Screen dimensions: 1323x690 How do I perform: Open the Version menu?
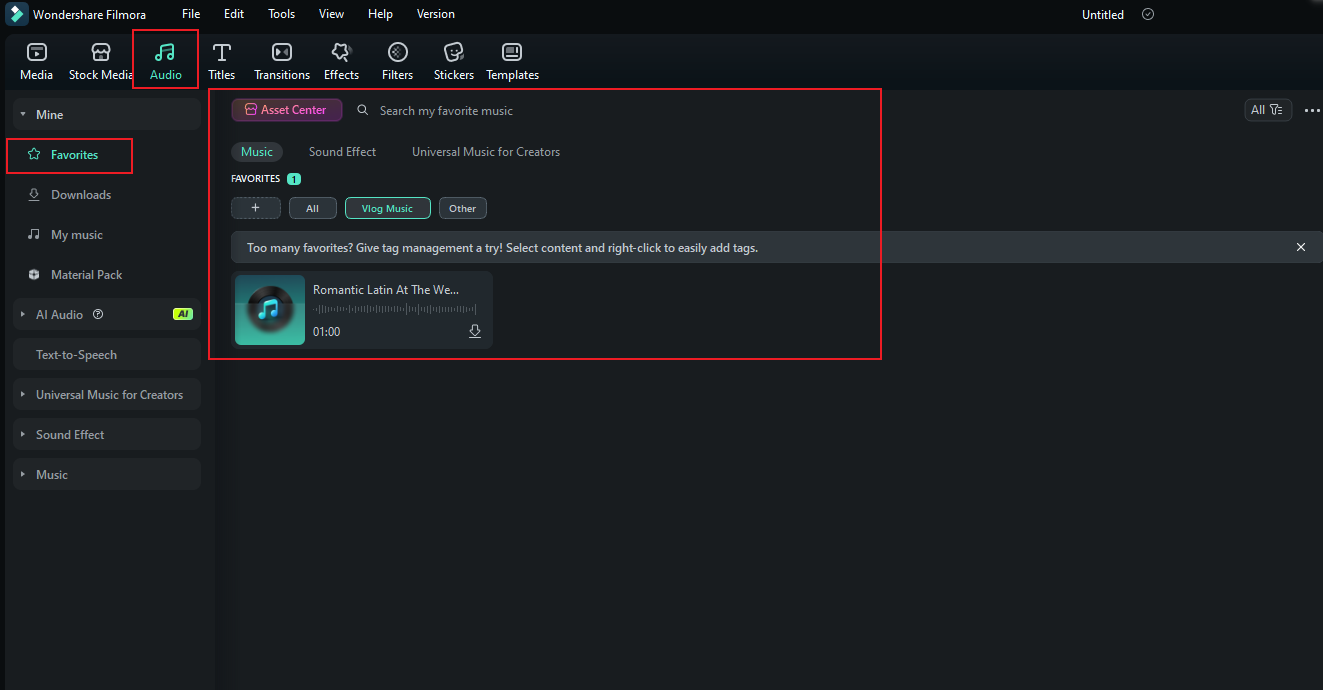click(x=436, y=14)
